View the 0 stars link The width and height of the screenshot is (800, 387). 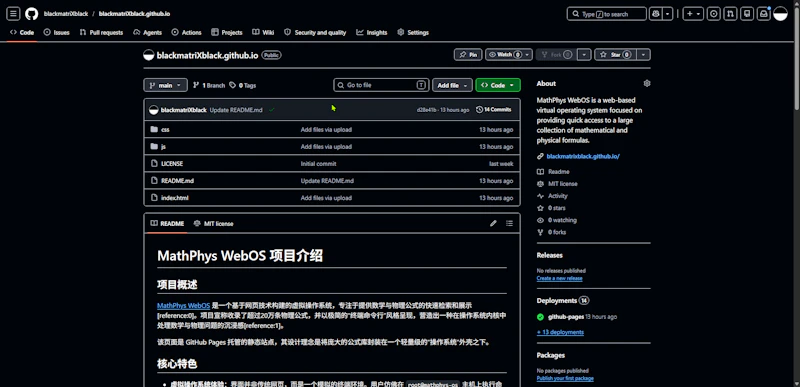pos(557,208)
